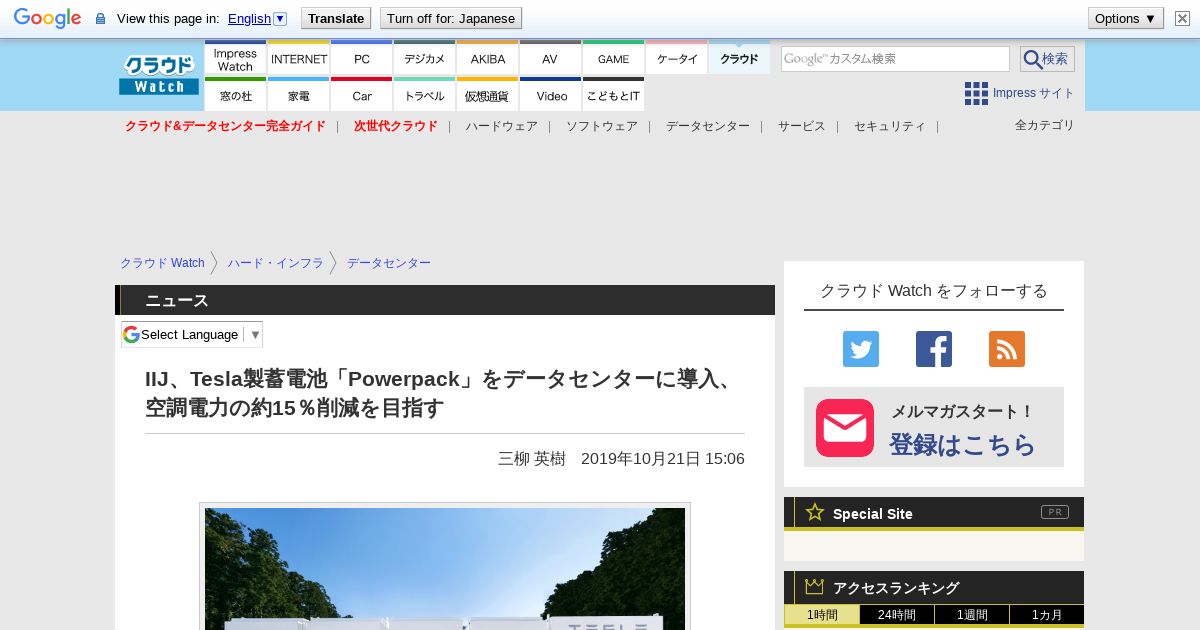Follow クラウド Watch on Twitter

click(861, 349)
